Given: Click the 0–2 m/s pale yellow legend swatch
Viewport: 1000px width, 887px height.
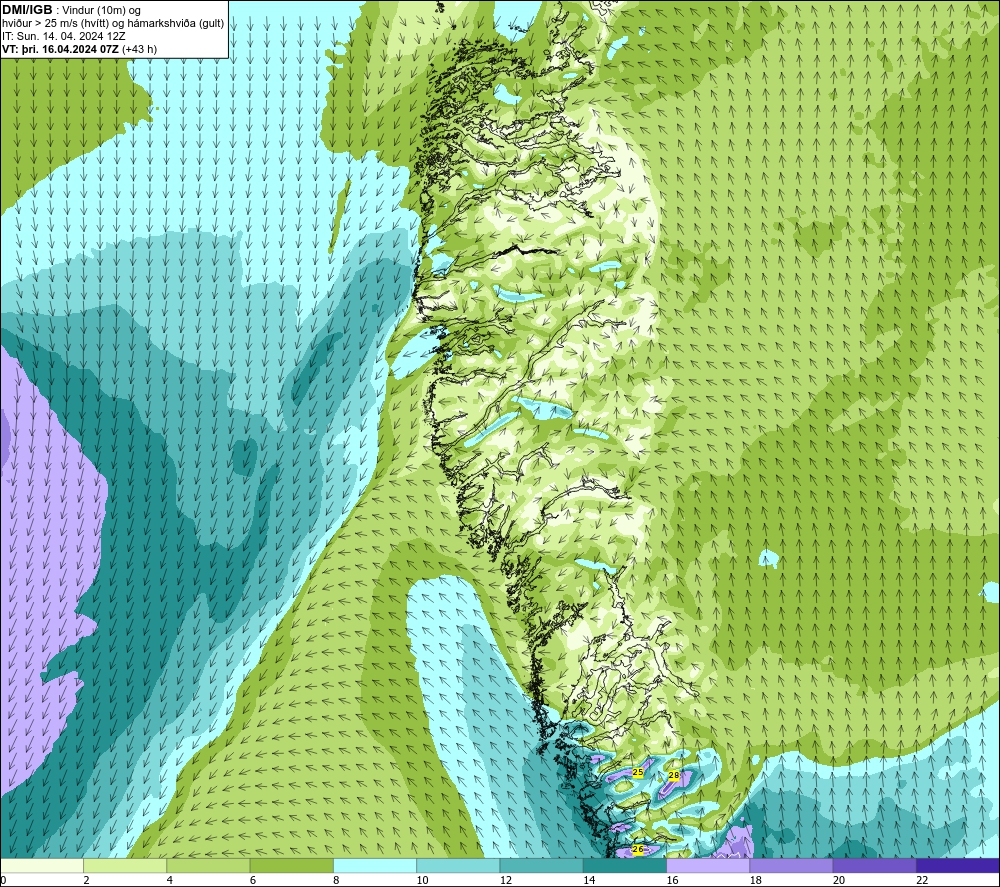Looking at the screenshot, I should tap(41, 865).
